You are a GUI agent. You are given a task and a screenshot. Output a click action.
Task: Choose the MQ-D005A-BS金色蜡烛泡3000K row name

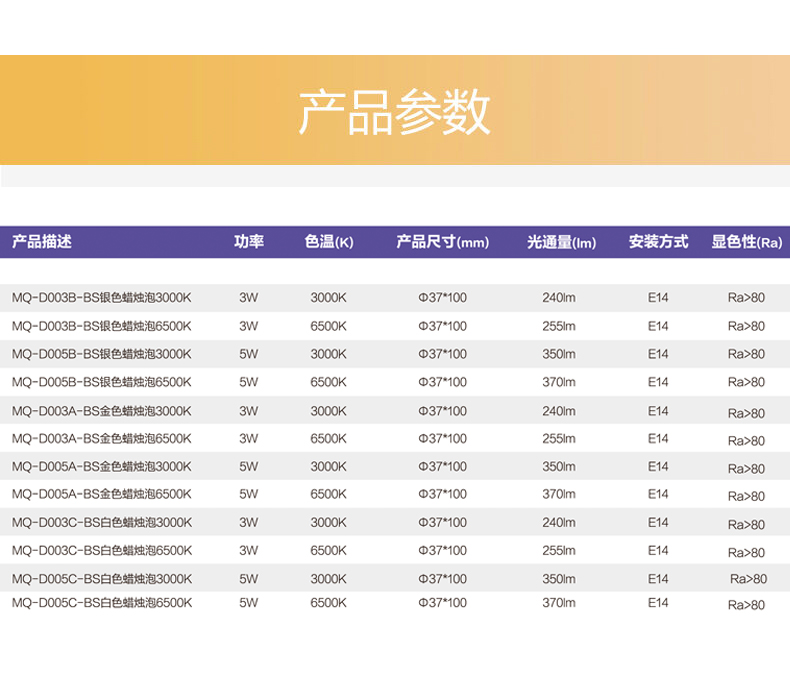[x=101, y=467]
